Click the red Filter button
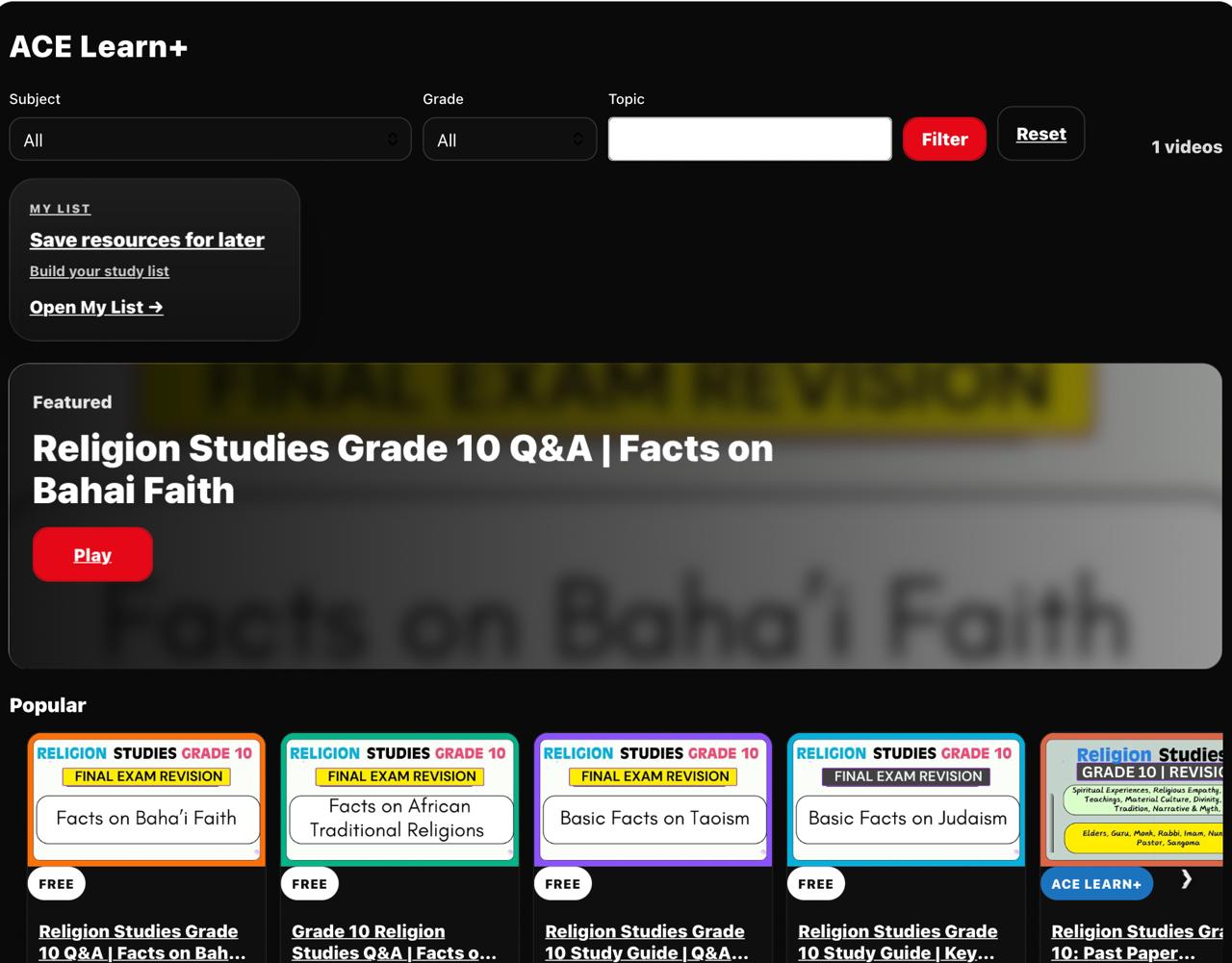This screenshot has height=963, width=1232. click(x=944, y=139)
